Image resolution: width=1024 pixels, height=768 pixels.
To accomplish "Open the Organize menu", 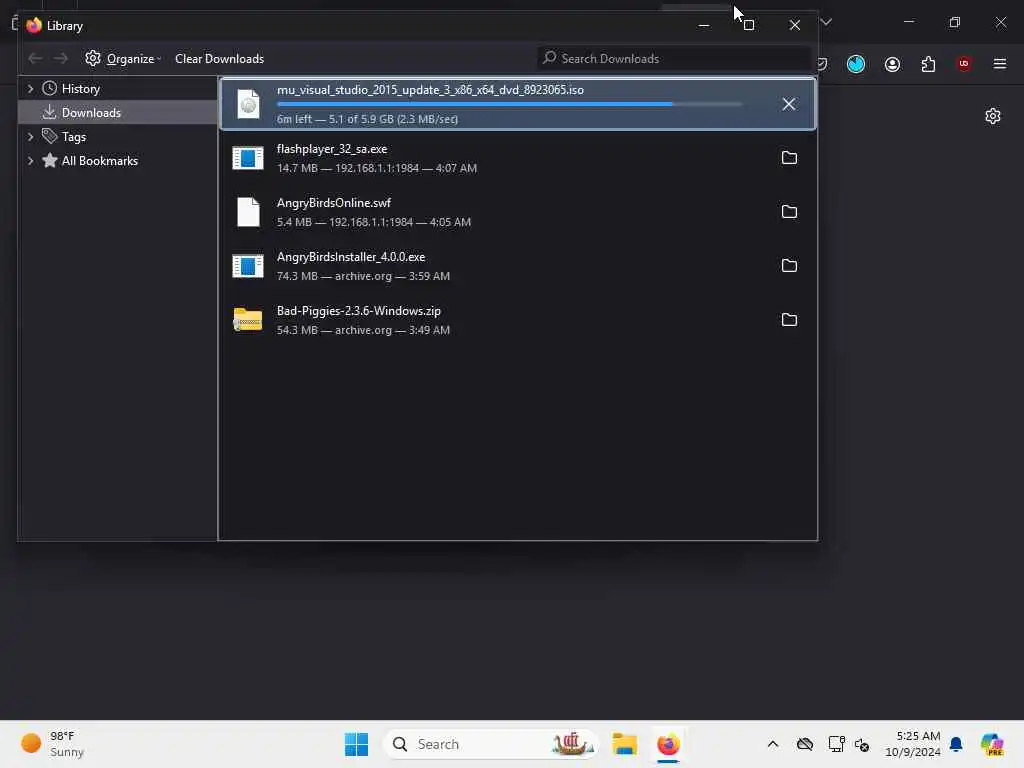I will point(123,59).
